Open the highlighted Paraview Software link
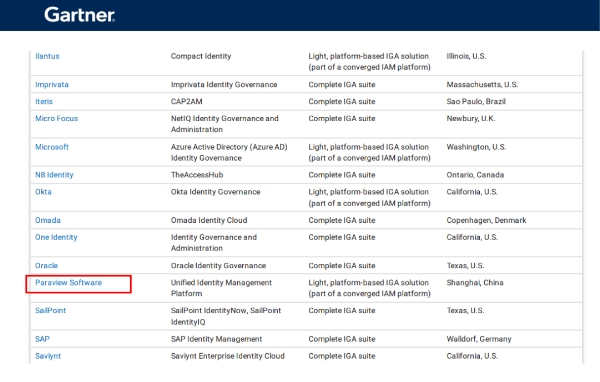 68,282
